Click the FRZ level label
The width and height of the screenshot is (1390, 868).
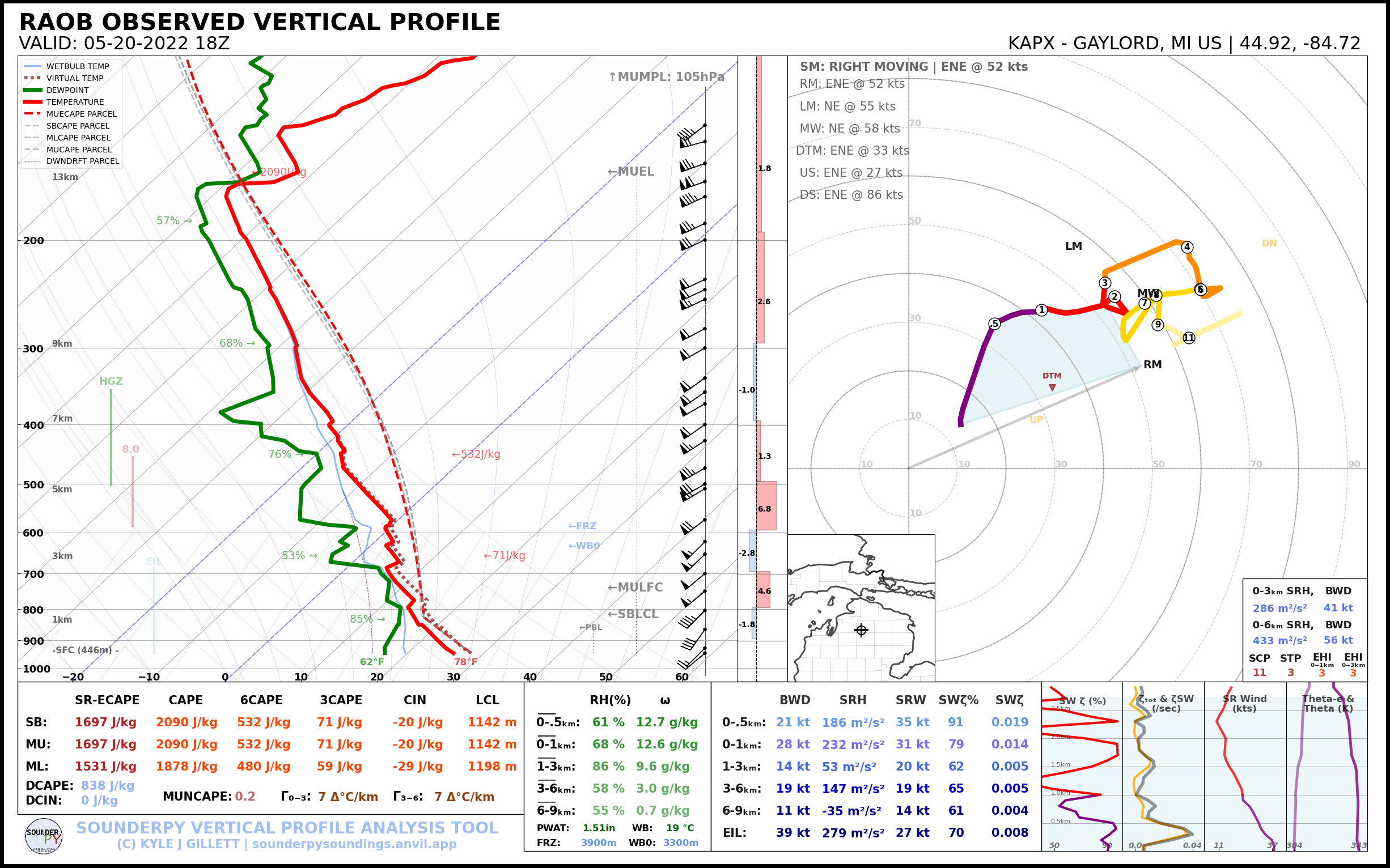coord(582,526)
